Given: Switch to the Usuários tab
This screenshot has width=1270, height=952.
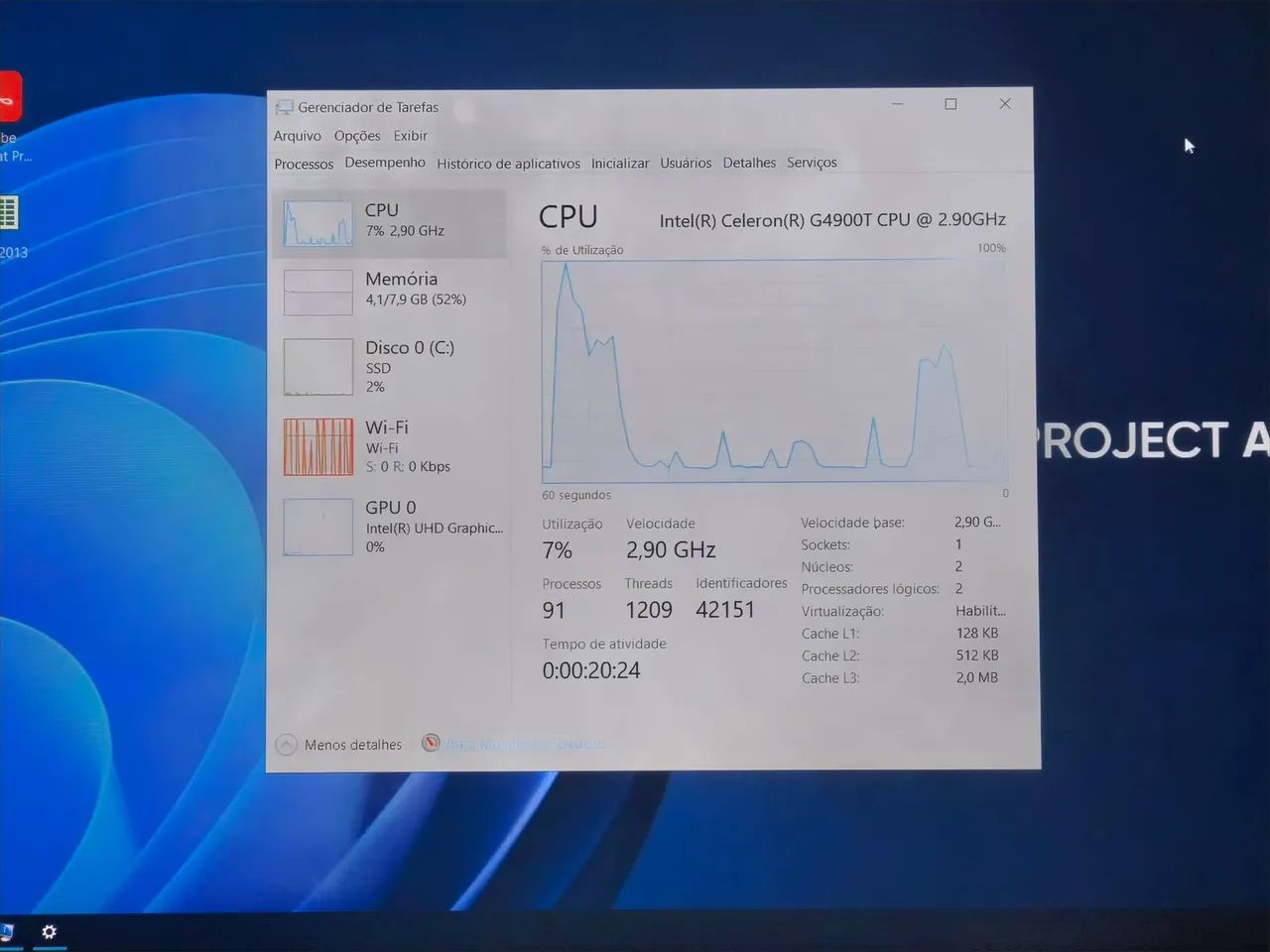Looking at the screenshot, I should (x=686, y=163).
